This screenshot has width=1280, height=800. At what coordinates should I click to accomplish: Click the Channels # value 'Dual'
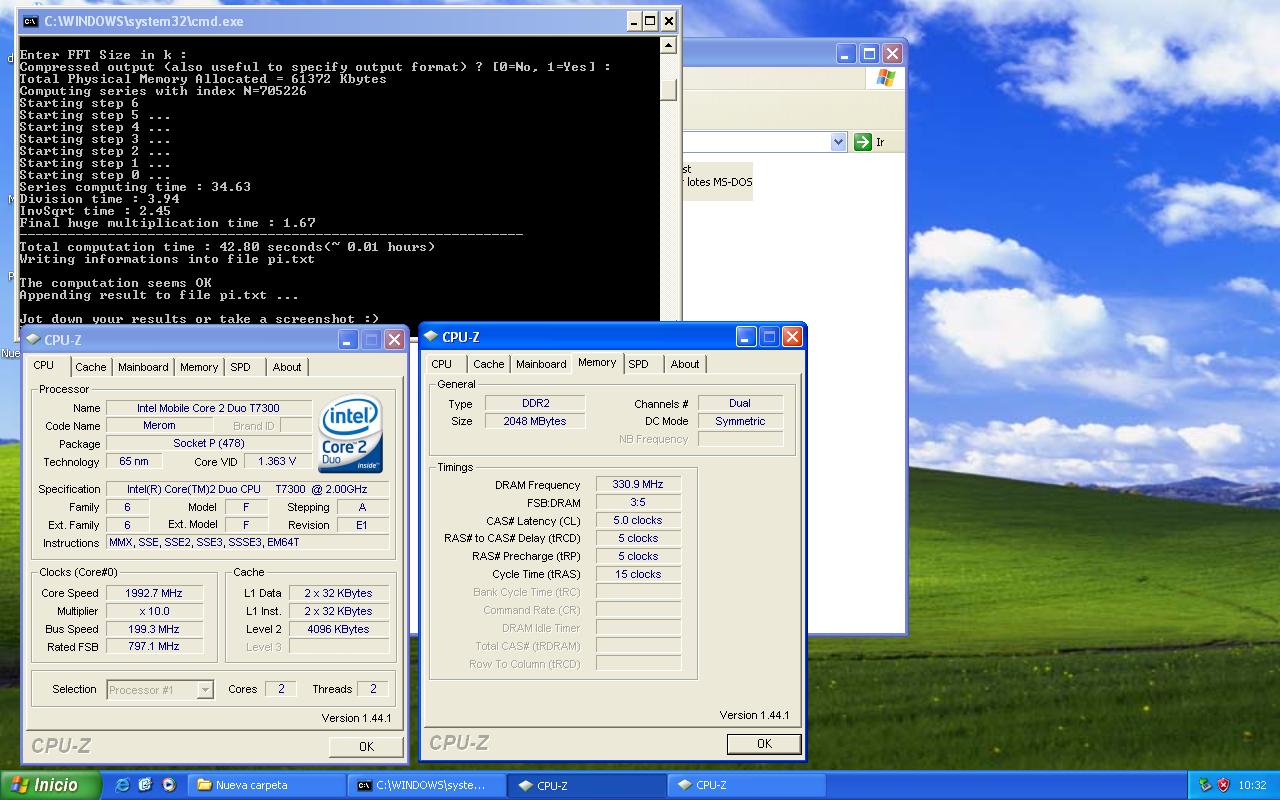(740, 403)
